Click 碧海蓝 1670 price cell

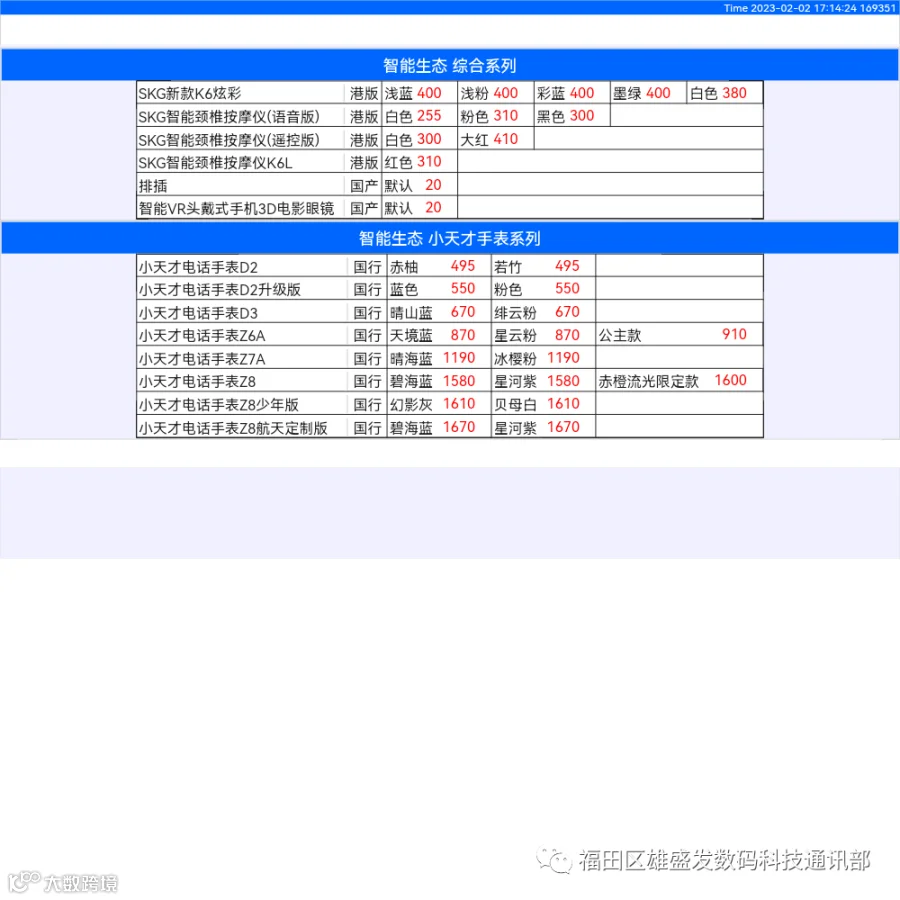coord(439,427)
